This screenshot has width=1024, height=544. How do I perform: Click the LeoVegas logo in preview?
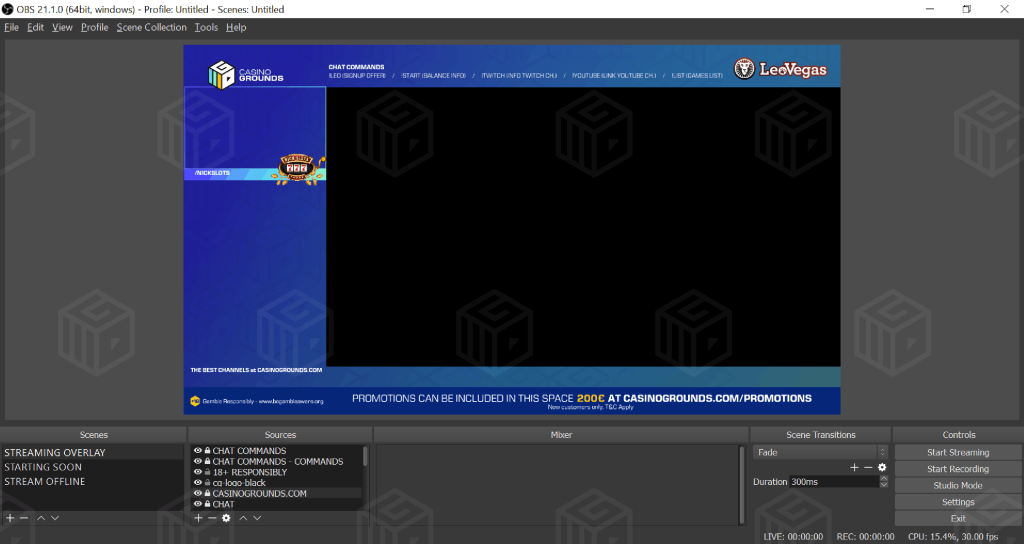tap(780, 69)
